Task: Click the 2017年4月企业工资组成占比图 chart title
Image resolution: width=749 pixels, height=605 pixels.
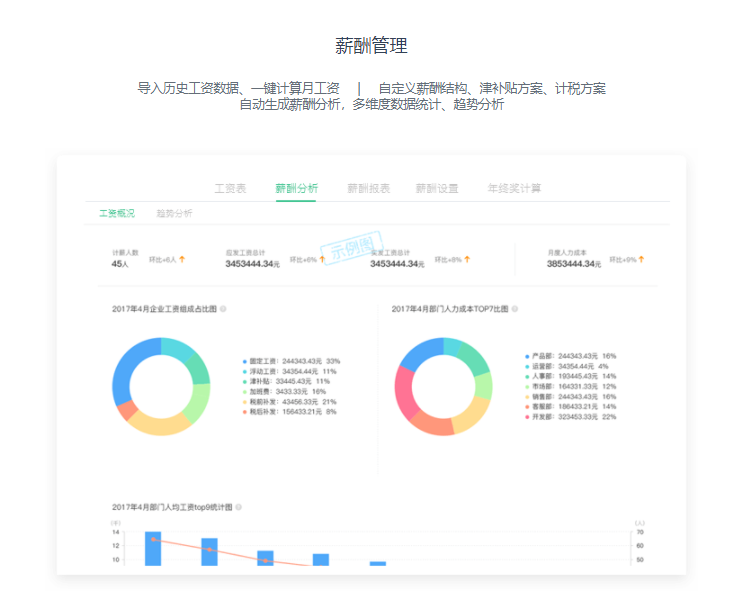Action: (x=164, y=309)
